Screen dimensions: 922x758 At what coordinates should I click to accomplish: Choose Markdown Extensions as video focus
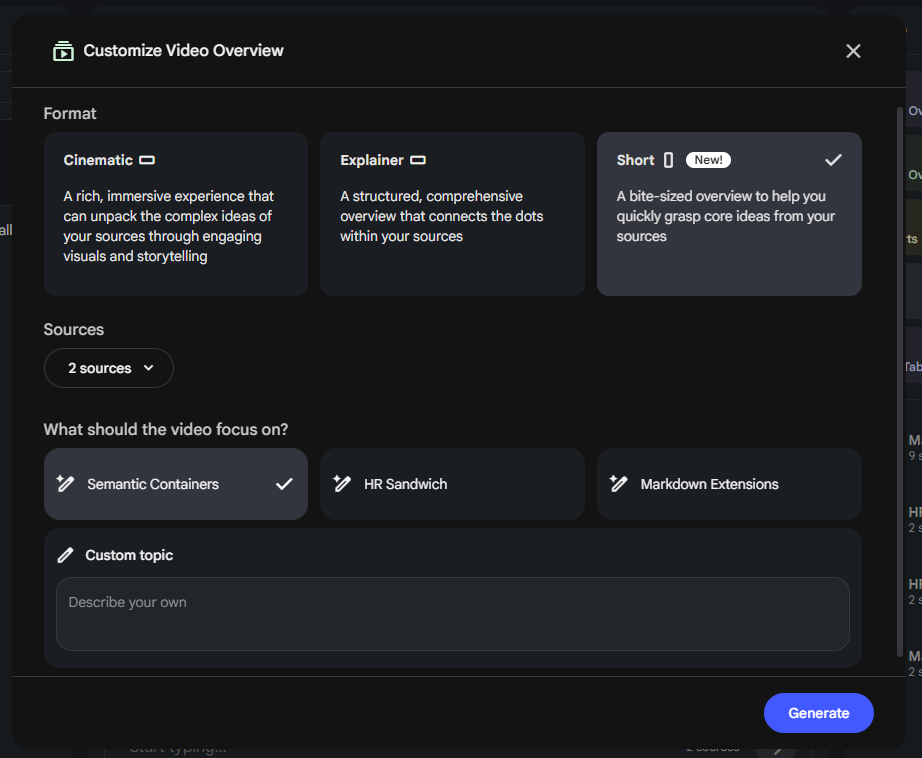729,484
